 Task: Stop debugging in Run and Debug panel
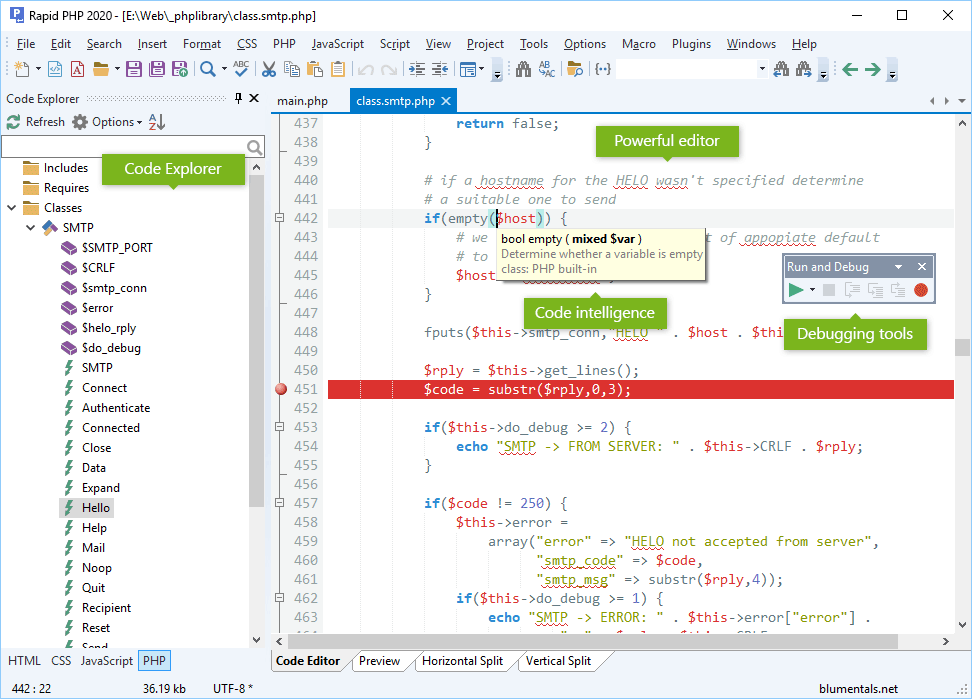coord(829,290)
